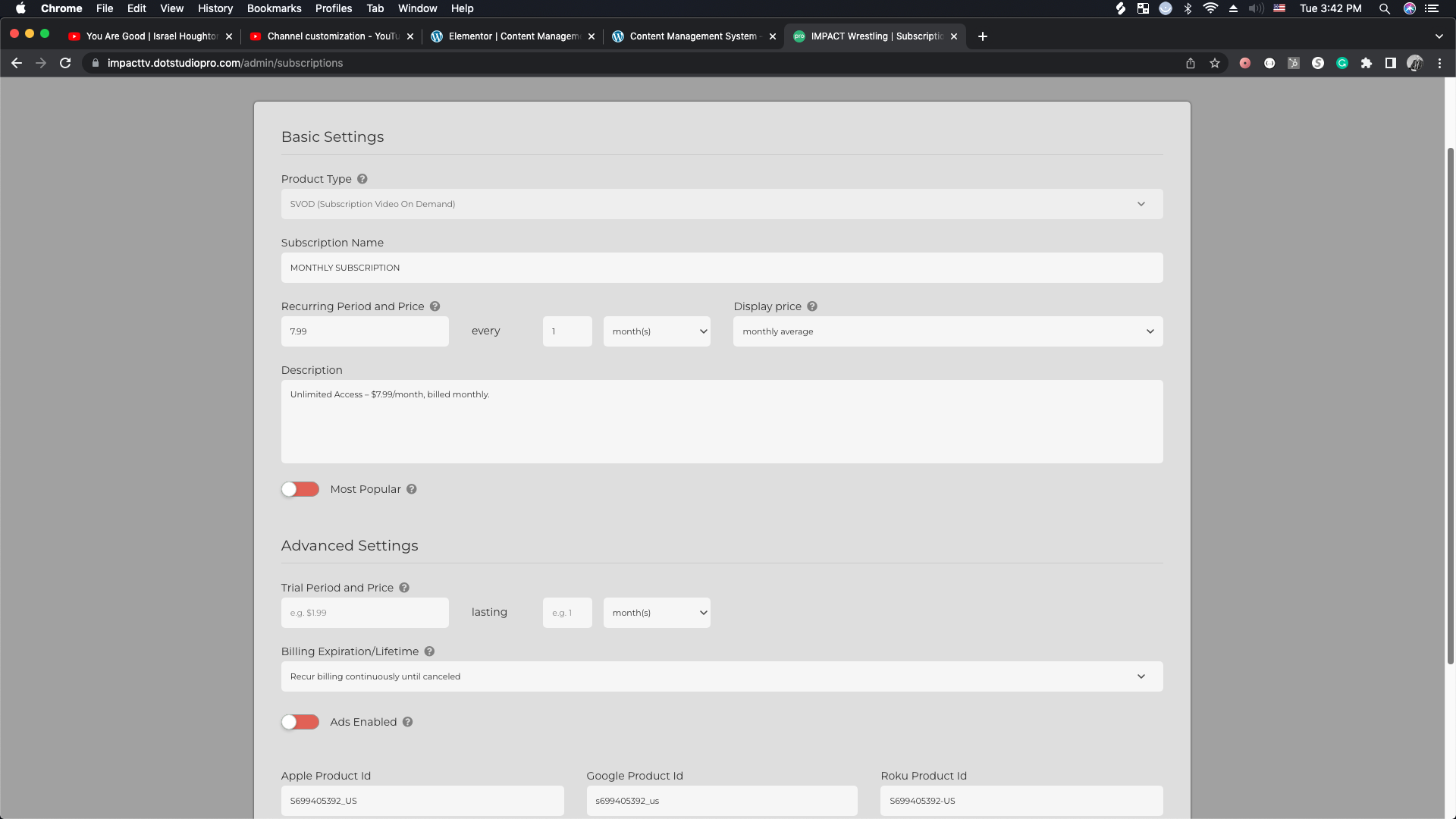Enable the Ads Enabled toggle
Screen dimensions: 1456x819
(x=300, y=722)
